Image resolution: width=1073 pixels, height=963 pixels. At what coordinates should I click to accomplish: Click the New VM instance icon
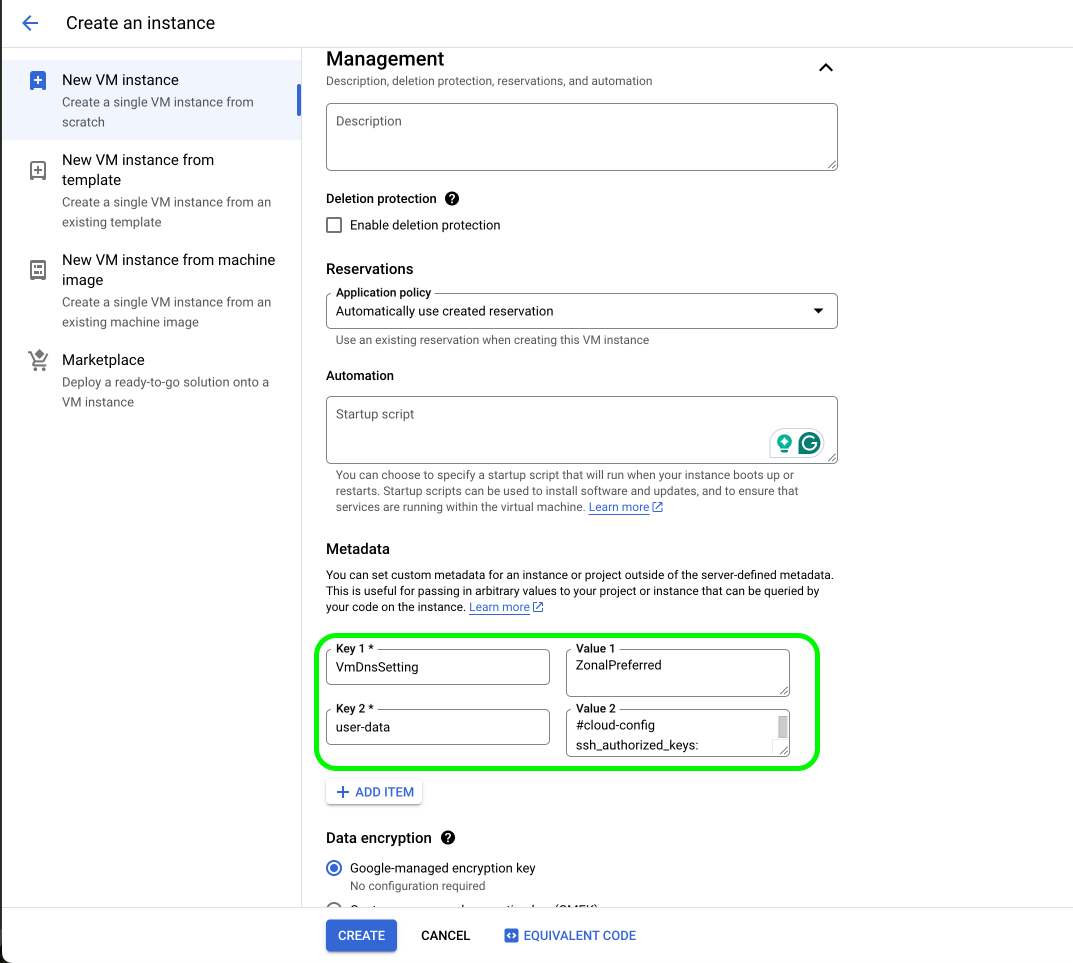tap(38, 81)
